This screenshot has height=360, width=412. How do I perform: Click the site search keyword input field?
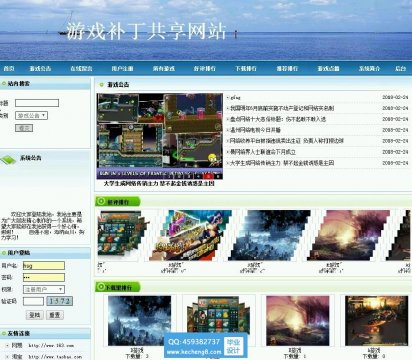pyautogui.click(x=37, y=103)
